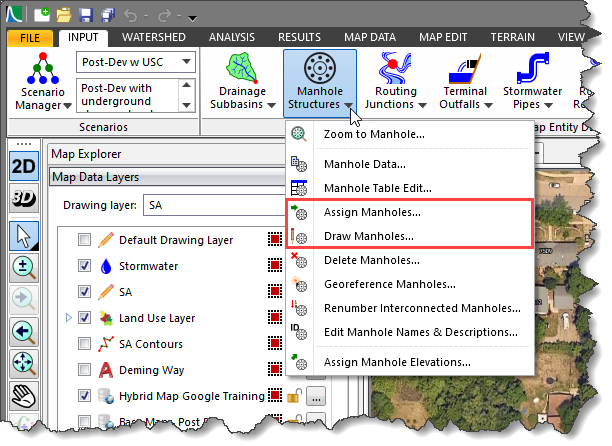Check the Deming Way layer
This screenshot has width=612, height=446.
[84, 369]
